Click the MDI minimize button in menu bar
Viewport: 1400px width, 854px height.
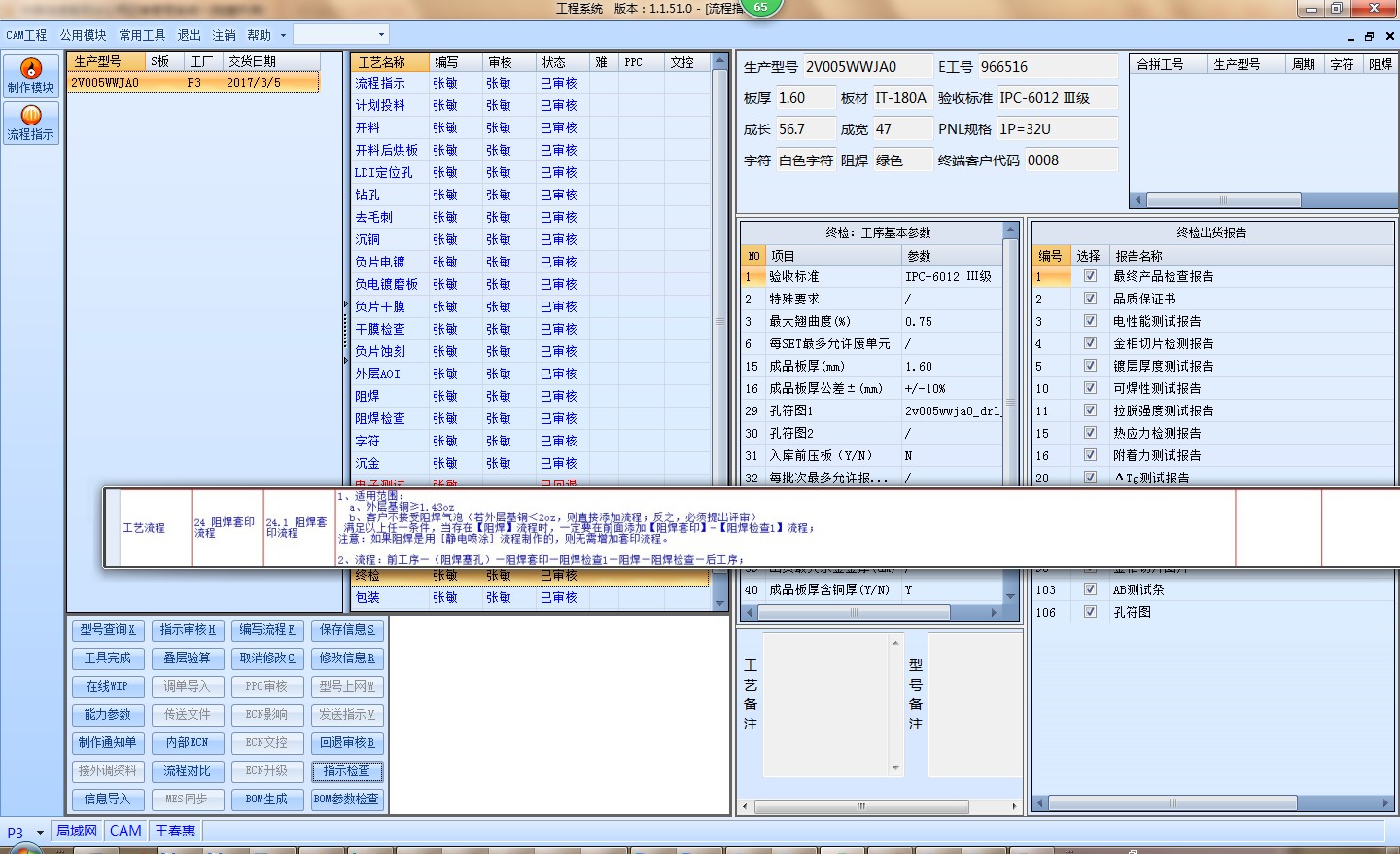coord(1350,36)
